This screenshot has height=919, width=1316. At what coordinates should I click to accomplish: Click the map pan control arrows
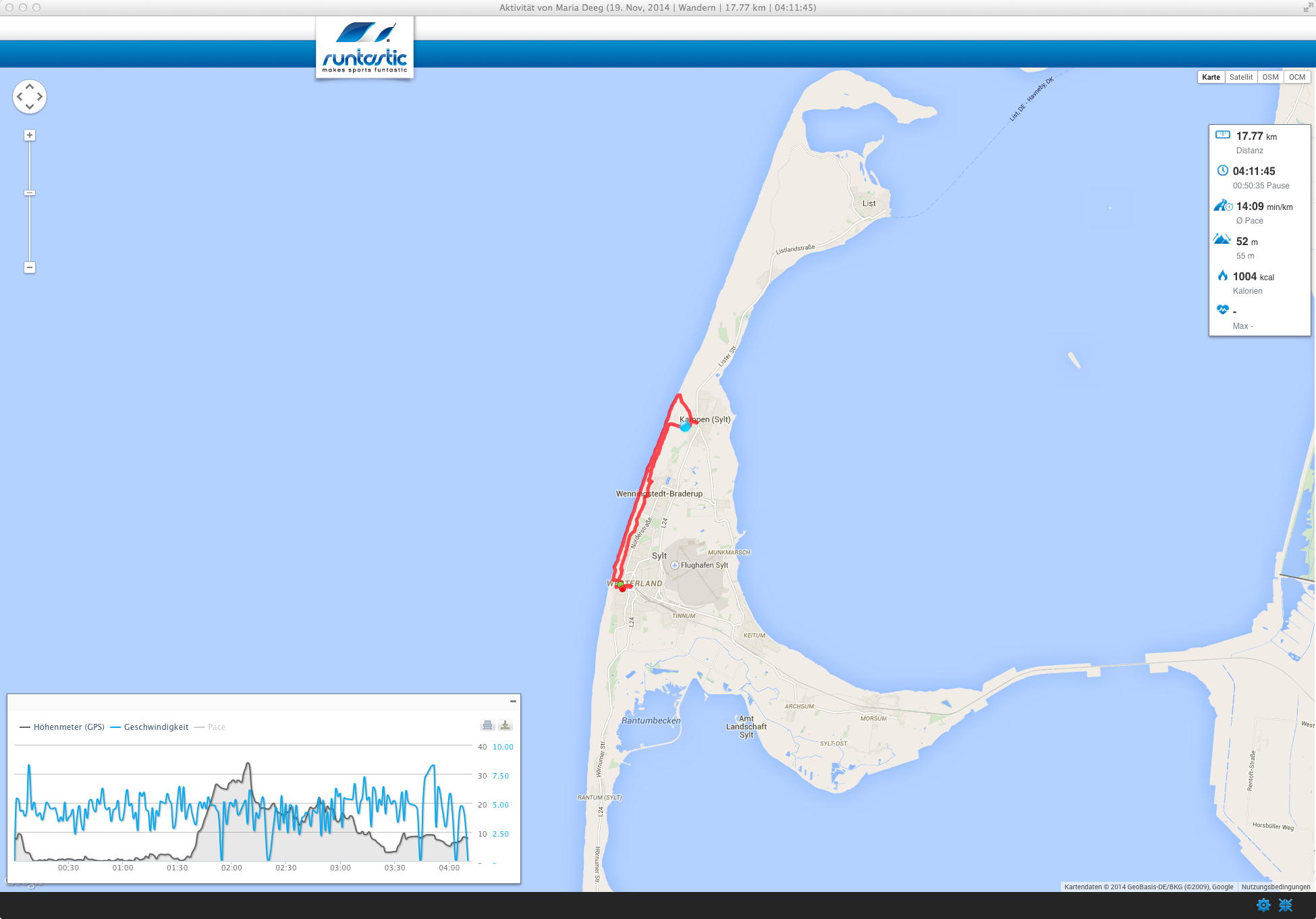click(30, 97)
